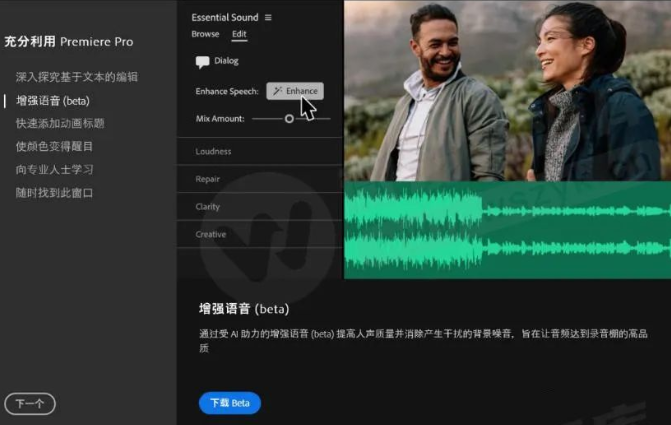Screen dimensions: 671x425
Task: Expand the Creative section
Action: pyautogui.click(x=260, y=234)
